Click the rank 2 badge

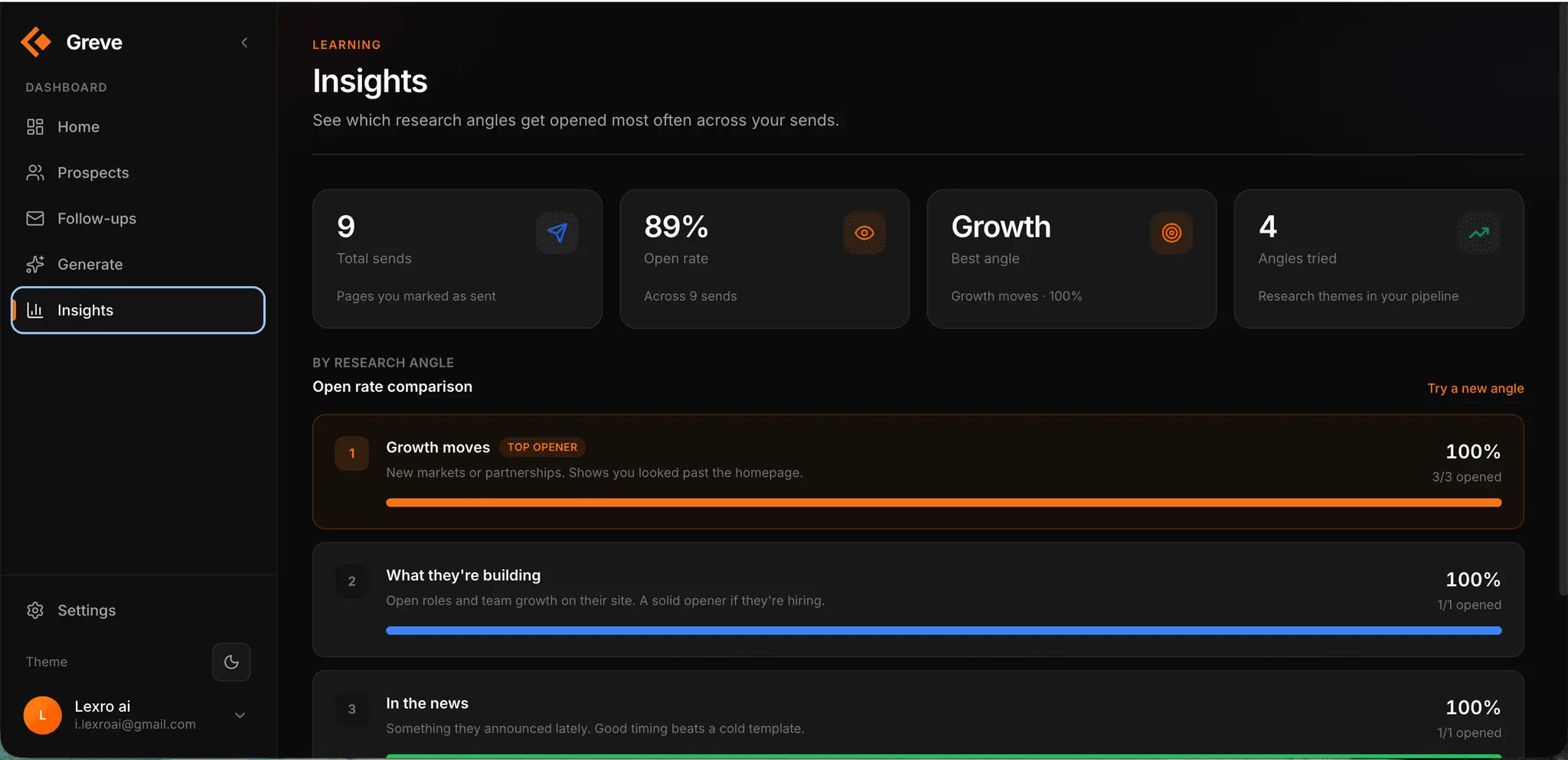pyautogui.click(x=352, y=581)
